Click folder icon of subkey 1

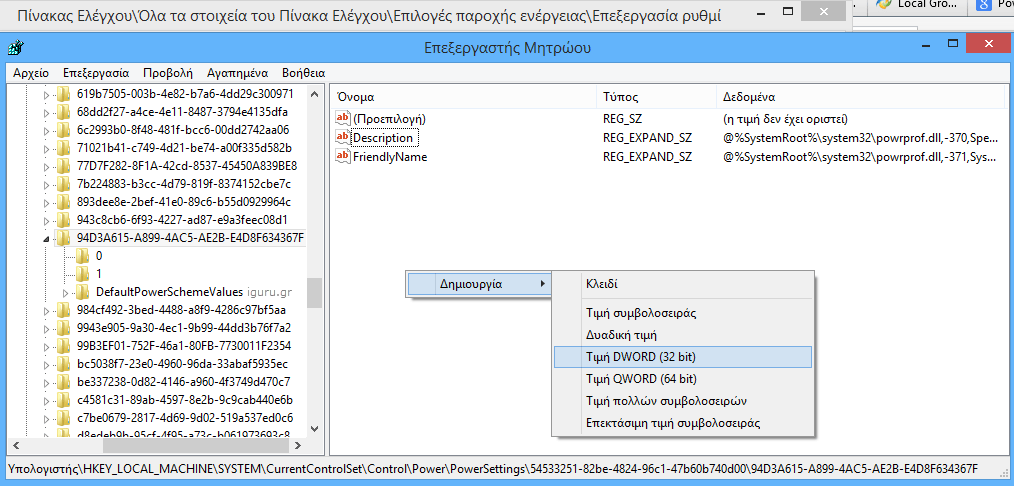pos(83,275)
